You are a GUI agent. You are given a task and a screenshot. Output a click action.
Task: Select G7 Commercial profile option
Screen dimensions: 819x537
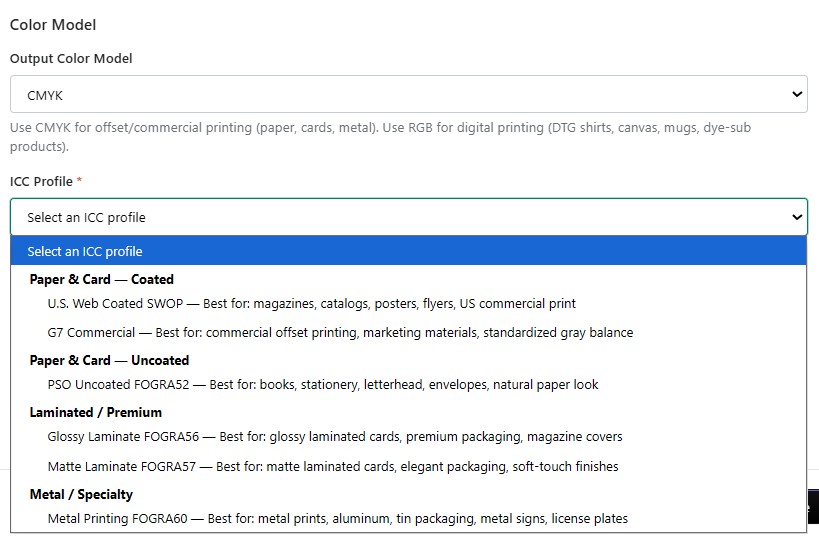tap(408, 333)
